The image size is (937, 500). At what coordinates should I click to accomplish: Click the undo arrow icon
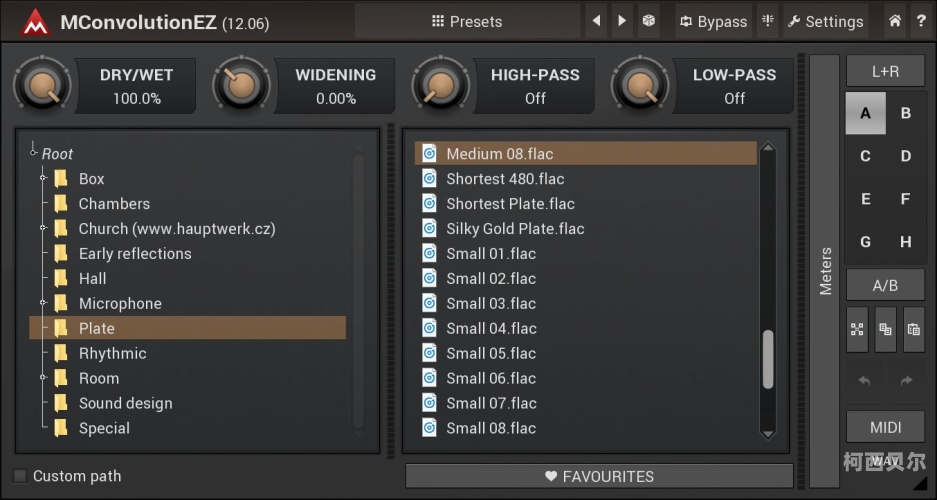[x=864, y=381]
